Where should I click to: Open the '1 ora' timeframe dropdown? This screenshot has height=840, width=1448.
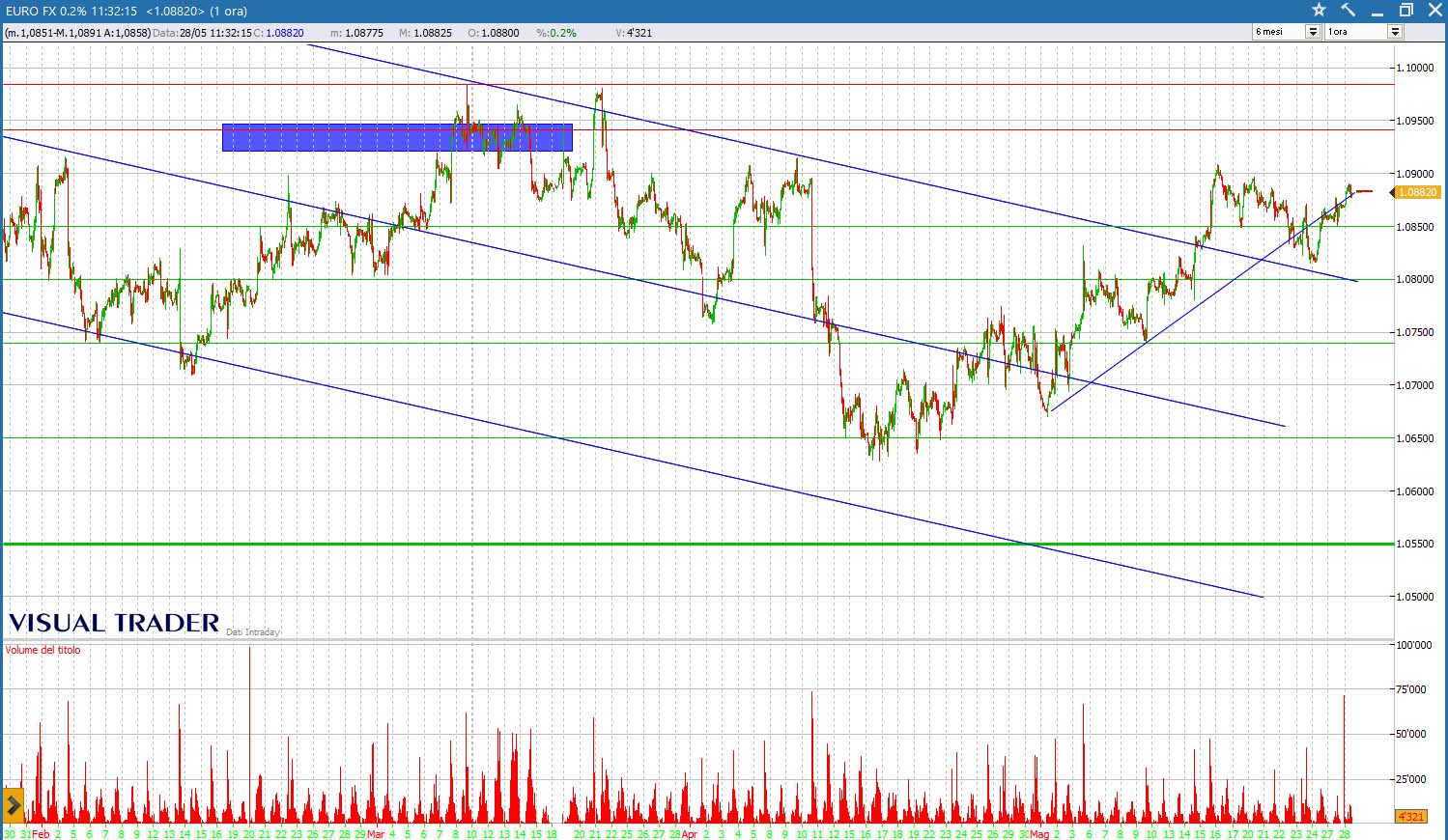[1394, 32]
